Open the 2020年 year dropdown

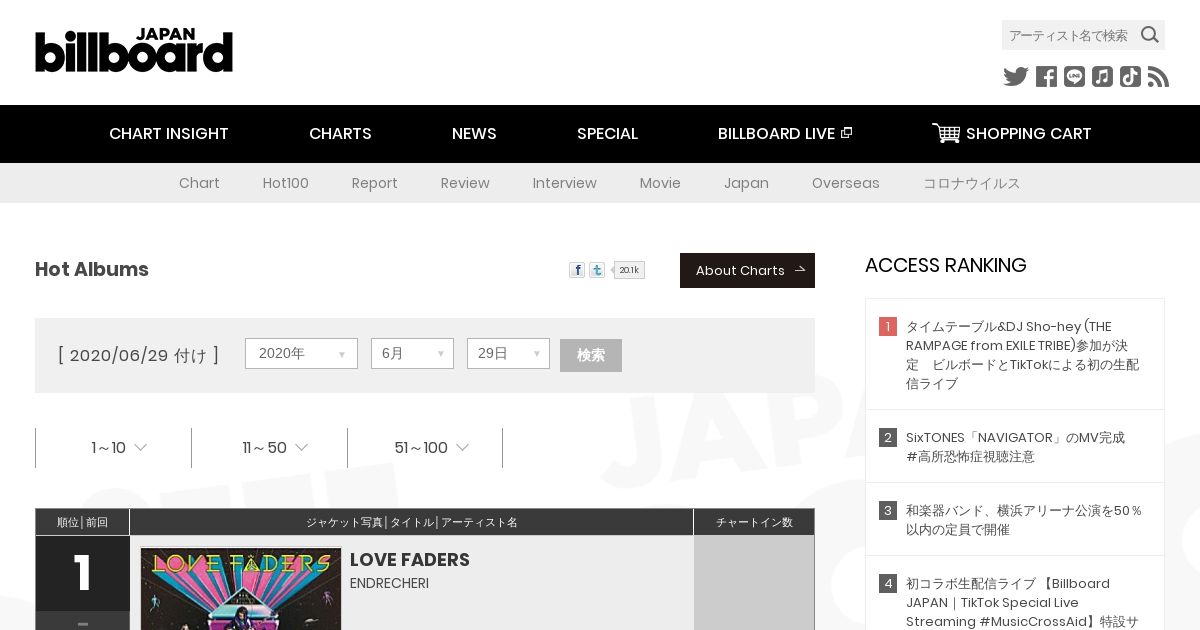click(301, 353)
